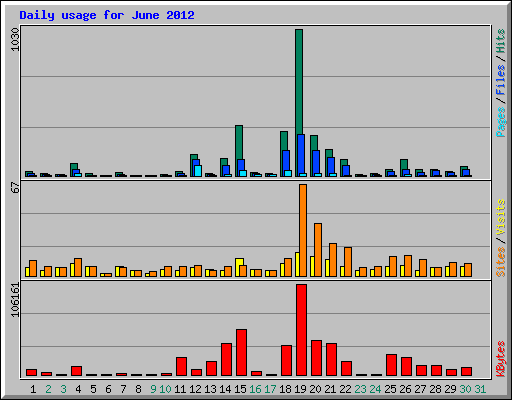
Task: Click day label 1 on the x-axis
Action: (x=33, y=389)
